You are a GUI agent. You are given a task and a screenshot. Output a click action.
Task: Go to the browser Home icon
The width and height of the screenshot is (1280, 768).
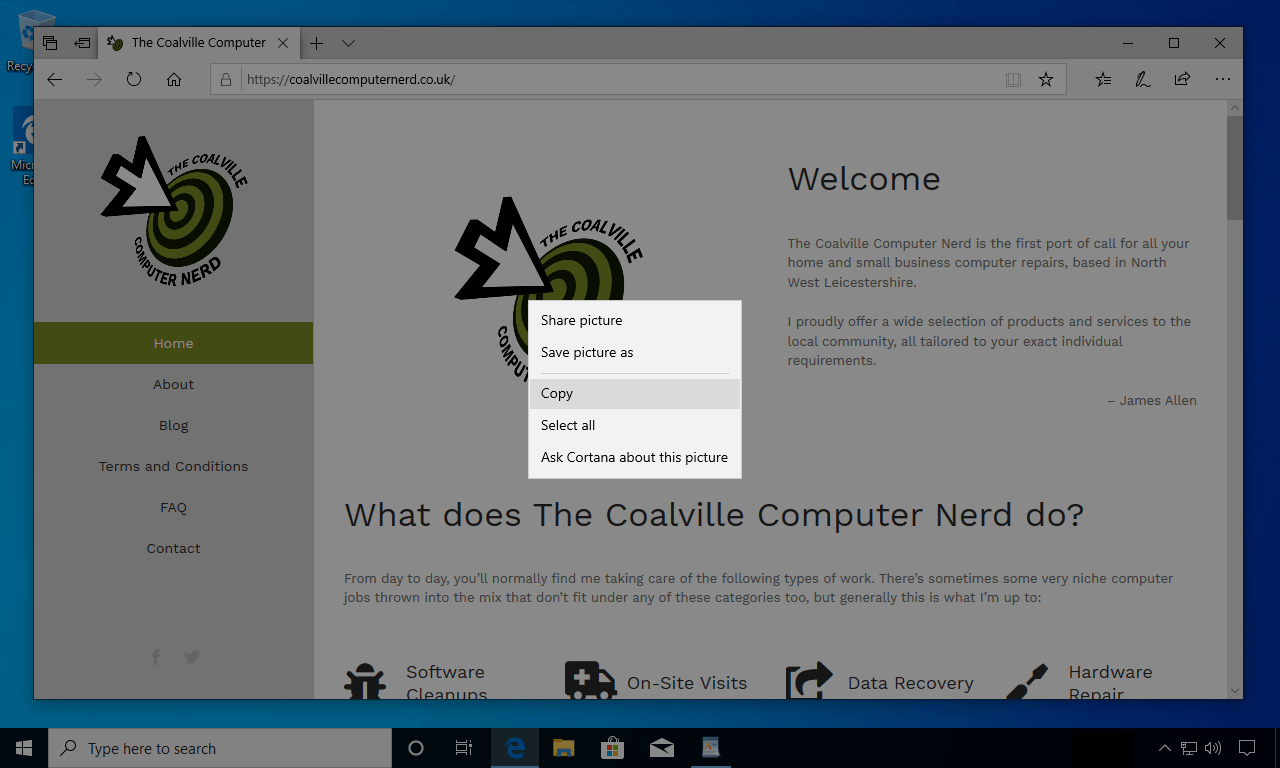click(174, 79)
